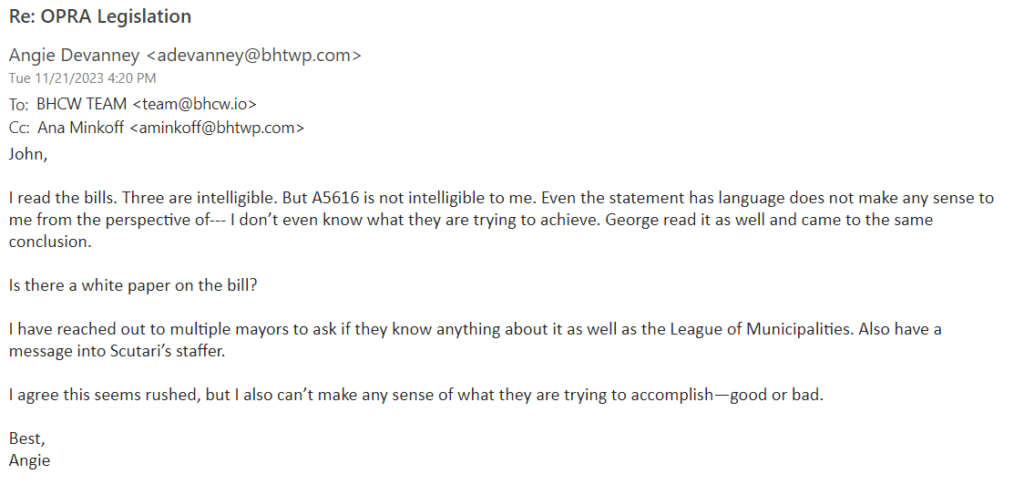Click the aminkoff@bhtwp.com email address

(x=214, y=128)
